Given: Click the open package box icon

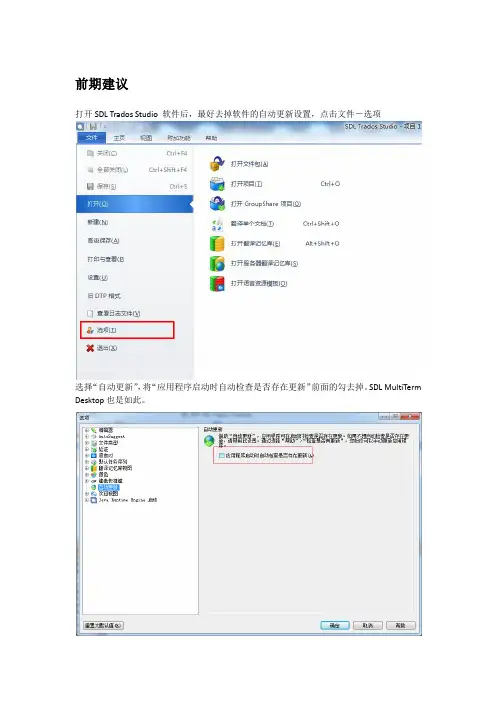Looking at the screenshot, I should pos(217,164).
